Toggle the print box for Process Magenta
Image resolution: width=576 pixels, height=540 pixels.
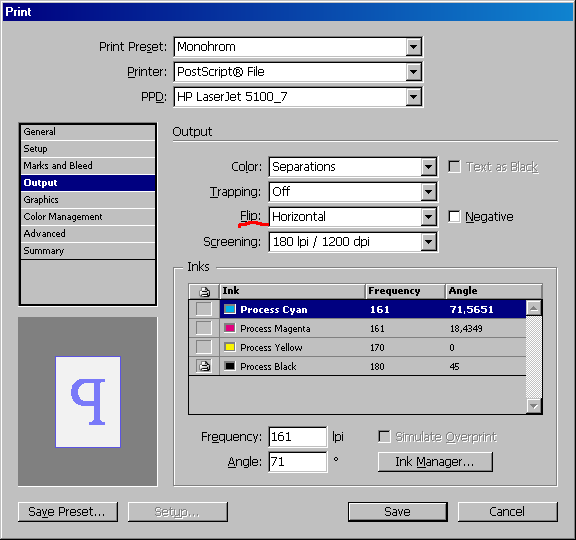coord(204,328)
